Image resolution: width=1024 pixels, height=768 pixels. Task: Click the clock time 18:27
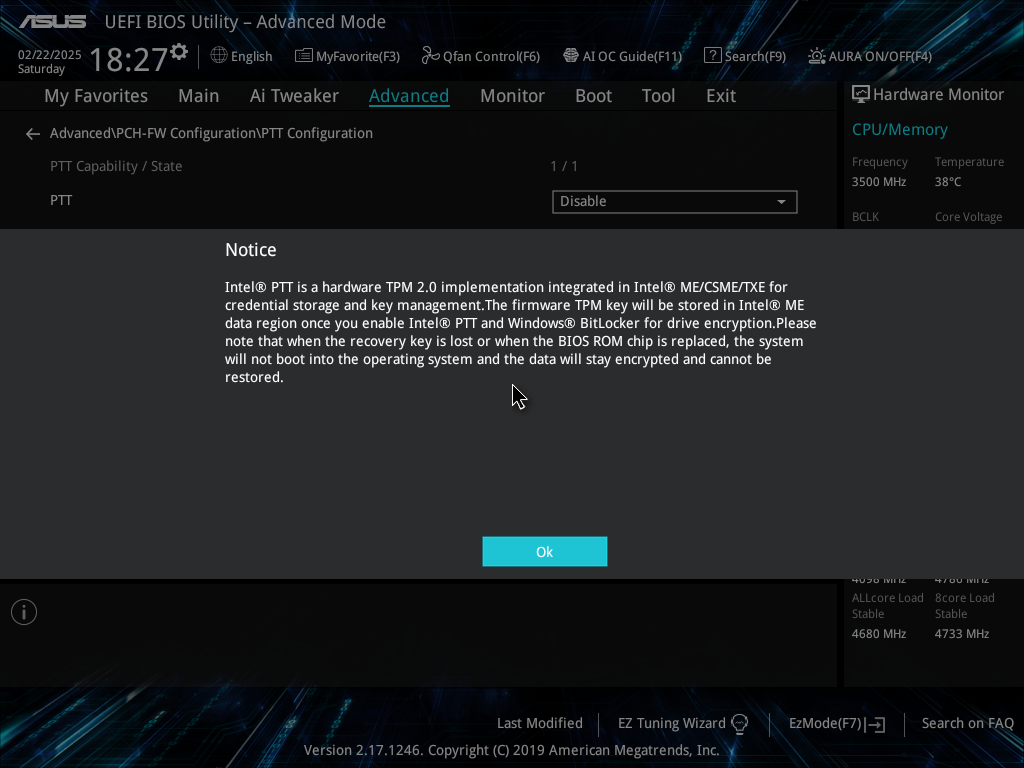click(129, 59)
